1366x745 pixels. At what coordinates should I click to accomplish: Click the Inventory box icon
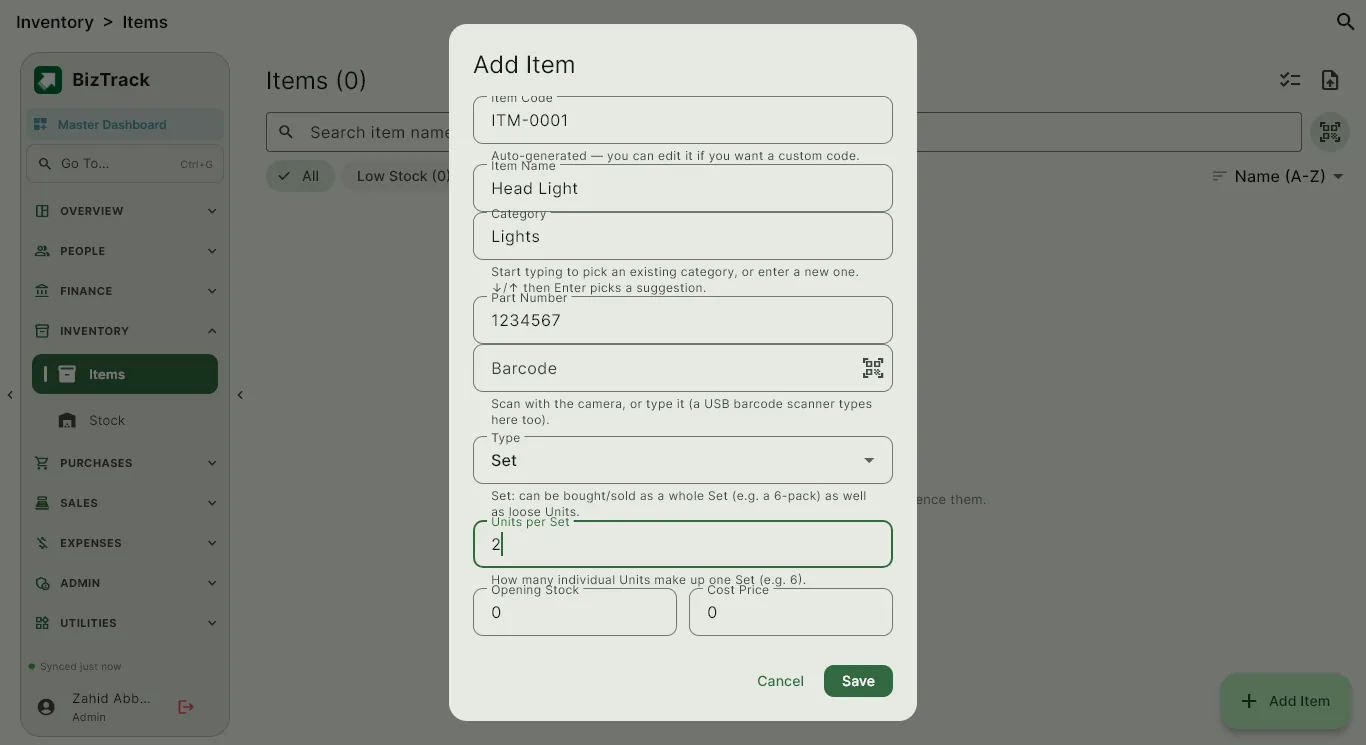pos(42,331)
